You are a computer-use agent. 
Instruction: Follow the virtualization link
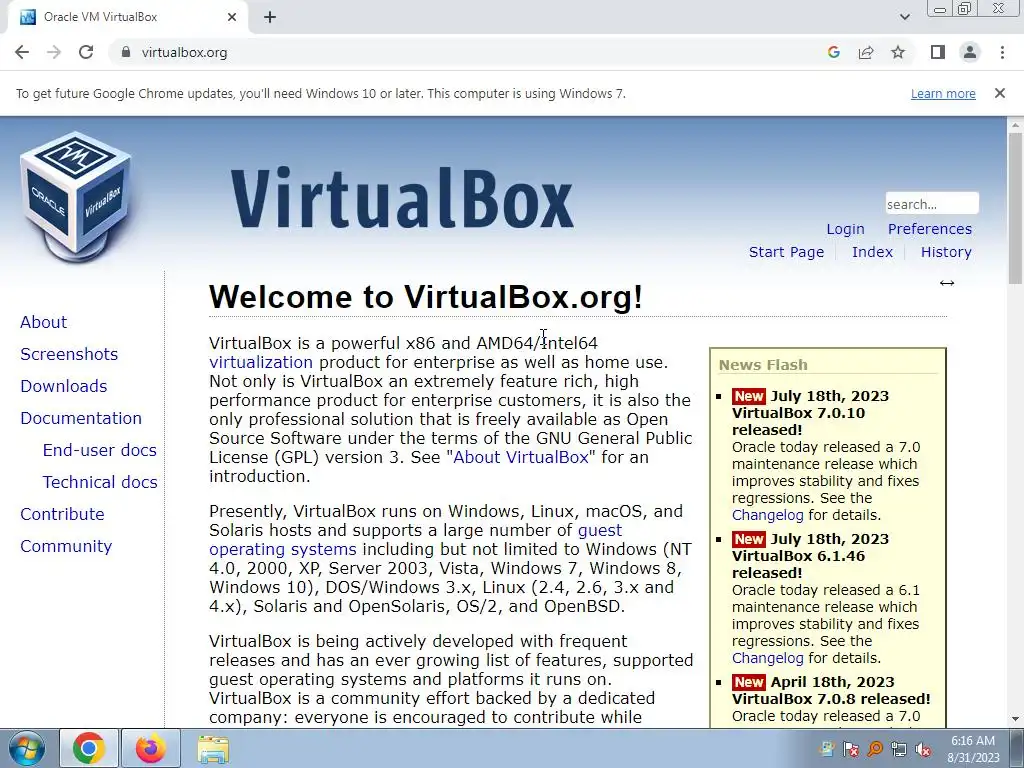tap(261, 362)
